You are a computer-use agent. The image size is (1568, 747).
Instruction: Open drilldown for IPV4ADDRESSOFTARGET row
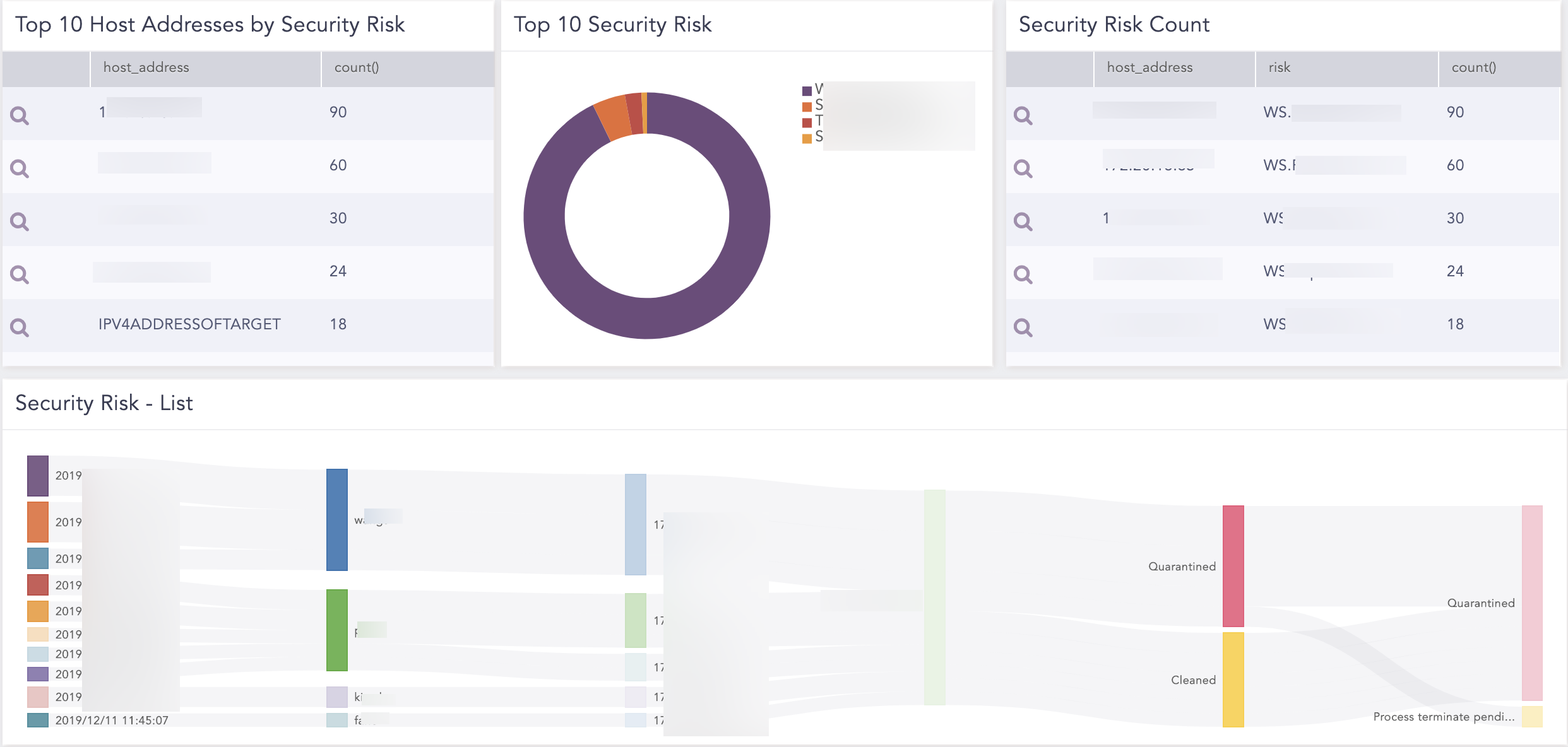point(20,327)
